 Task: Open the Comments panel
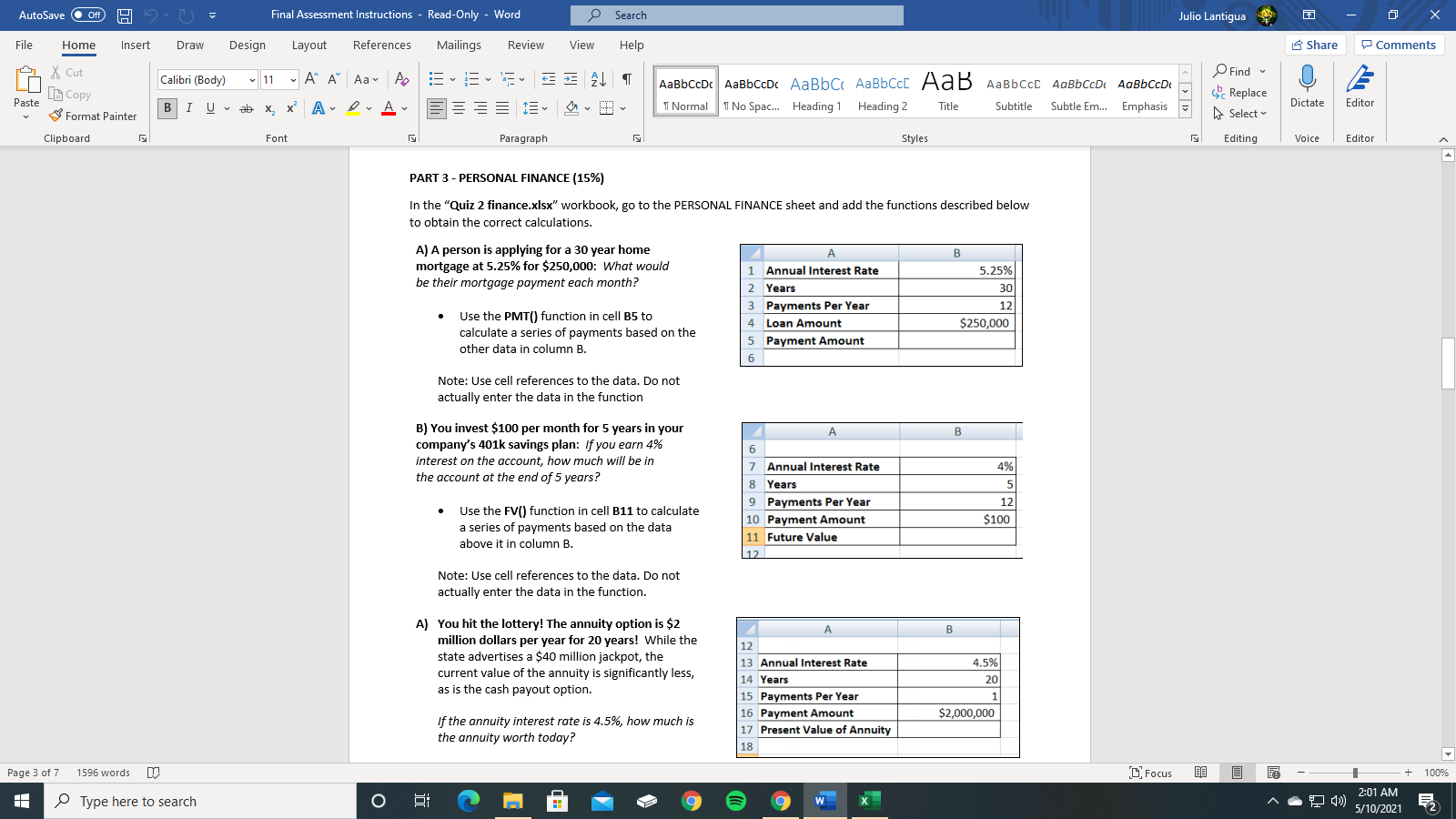1399,44
